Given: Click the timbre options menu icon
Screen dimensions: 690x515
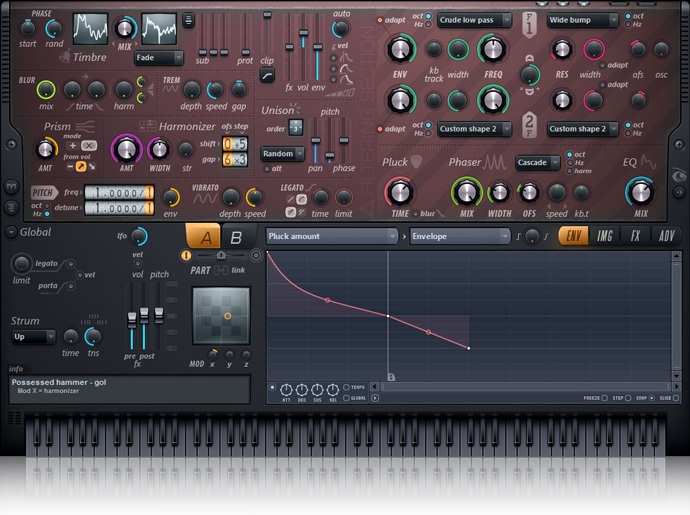Looking at the screenshot, I should click(189, 20).
